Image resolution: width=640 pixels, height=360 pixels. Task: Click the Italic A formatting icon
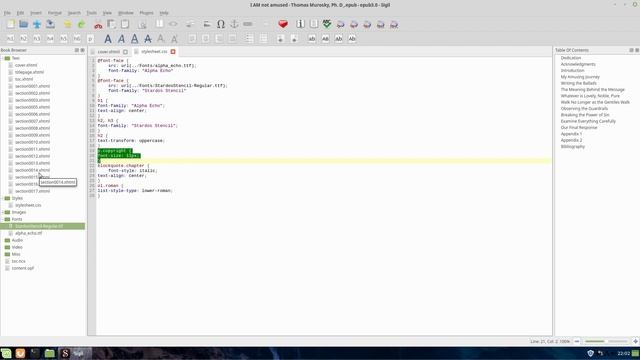pyautogui.click(x=121, y=39)
